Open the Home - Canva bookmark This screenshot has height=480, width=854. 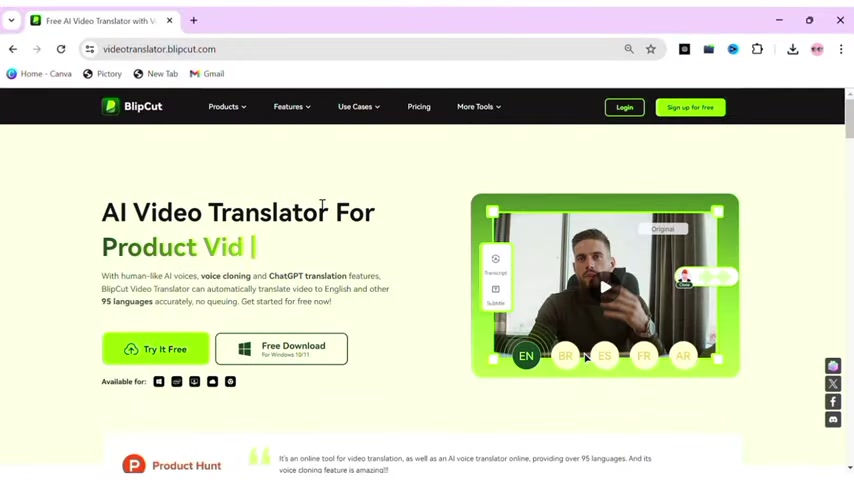coord(39,74)
